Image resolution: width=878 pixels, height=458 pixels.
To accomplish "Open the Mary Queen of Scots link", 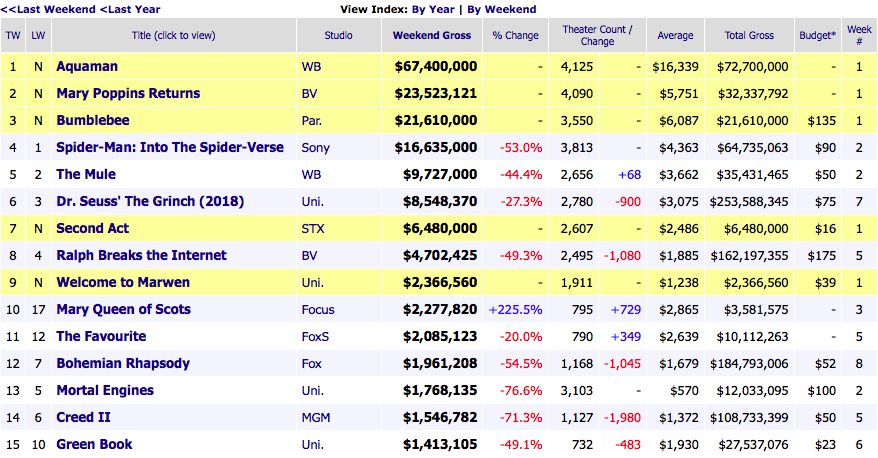I will point(124,309).
